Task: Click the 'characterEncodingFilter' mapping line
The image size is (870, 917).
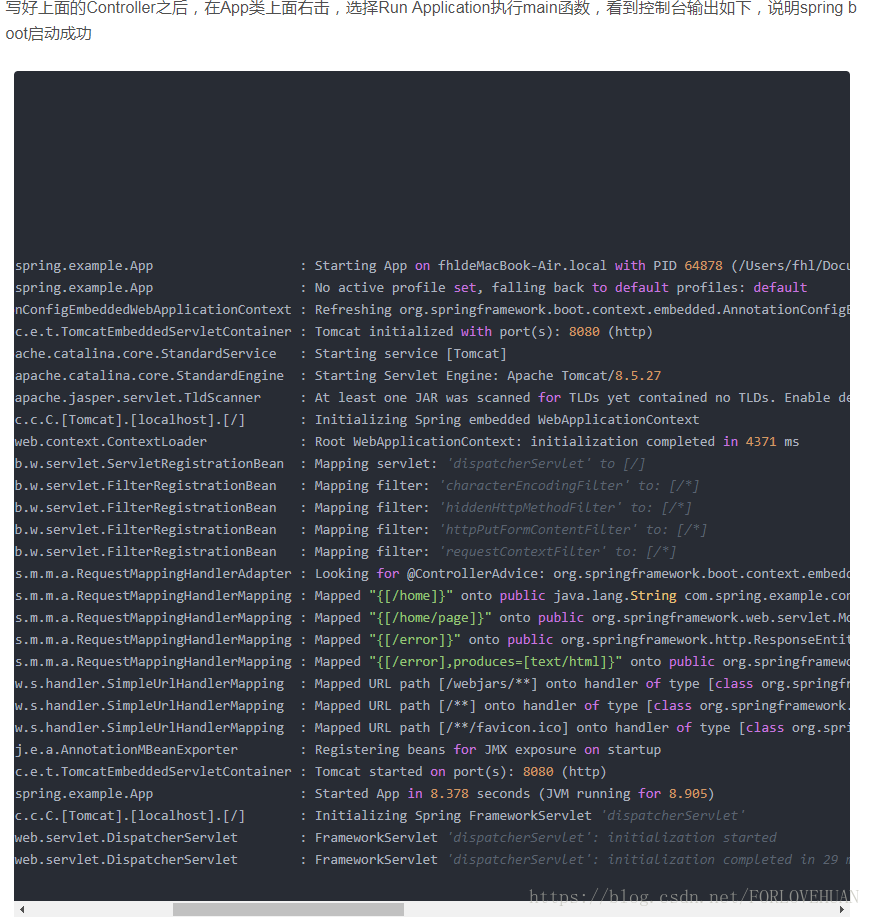Action: coord(507,486)
